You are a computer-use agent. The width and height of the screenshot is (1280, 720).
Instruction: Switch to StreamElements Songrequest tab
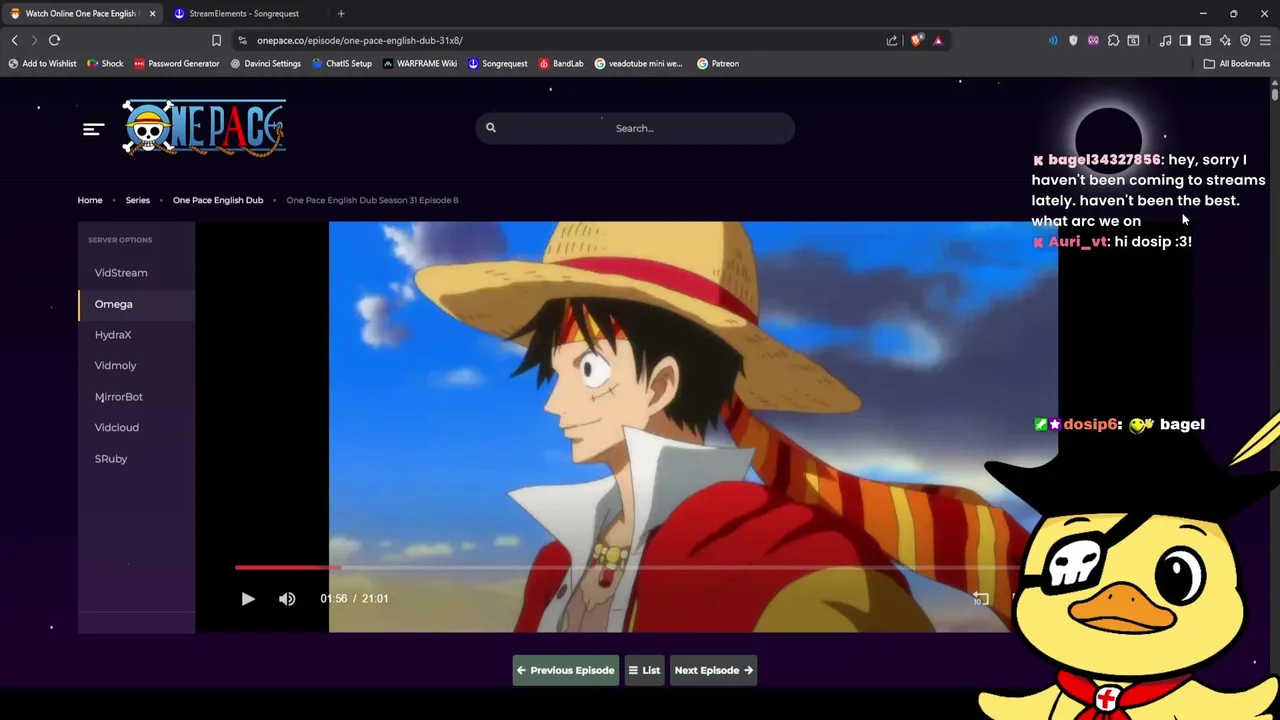click(244, 13)
